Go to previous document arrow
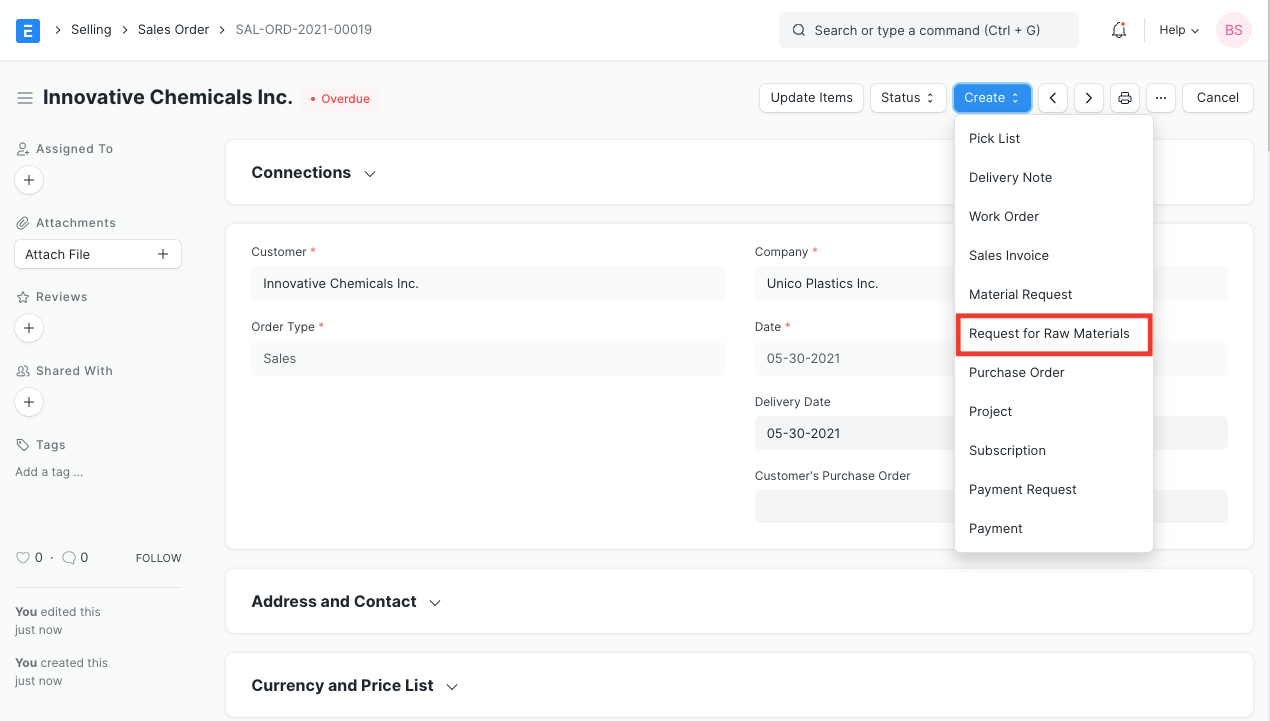The width and height of the screenshot is (1270, 721). click(1053, 98)
